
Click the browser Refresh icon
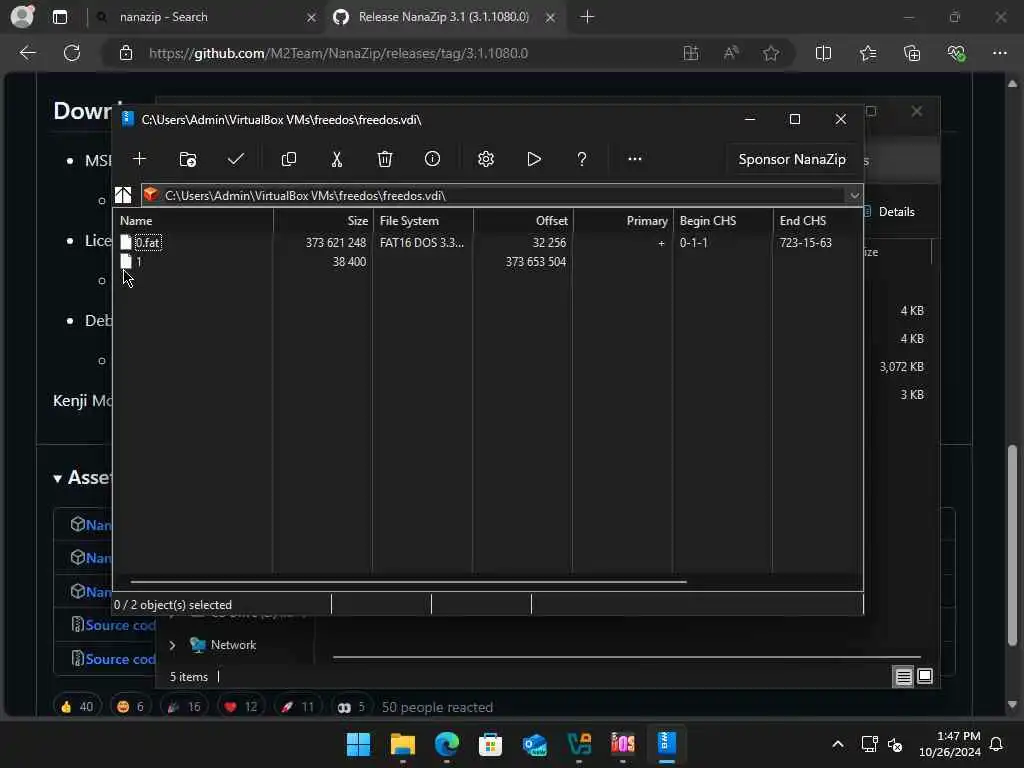coord(72,53)
